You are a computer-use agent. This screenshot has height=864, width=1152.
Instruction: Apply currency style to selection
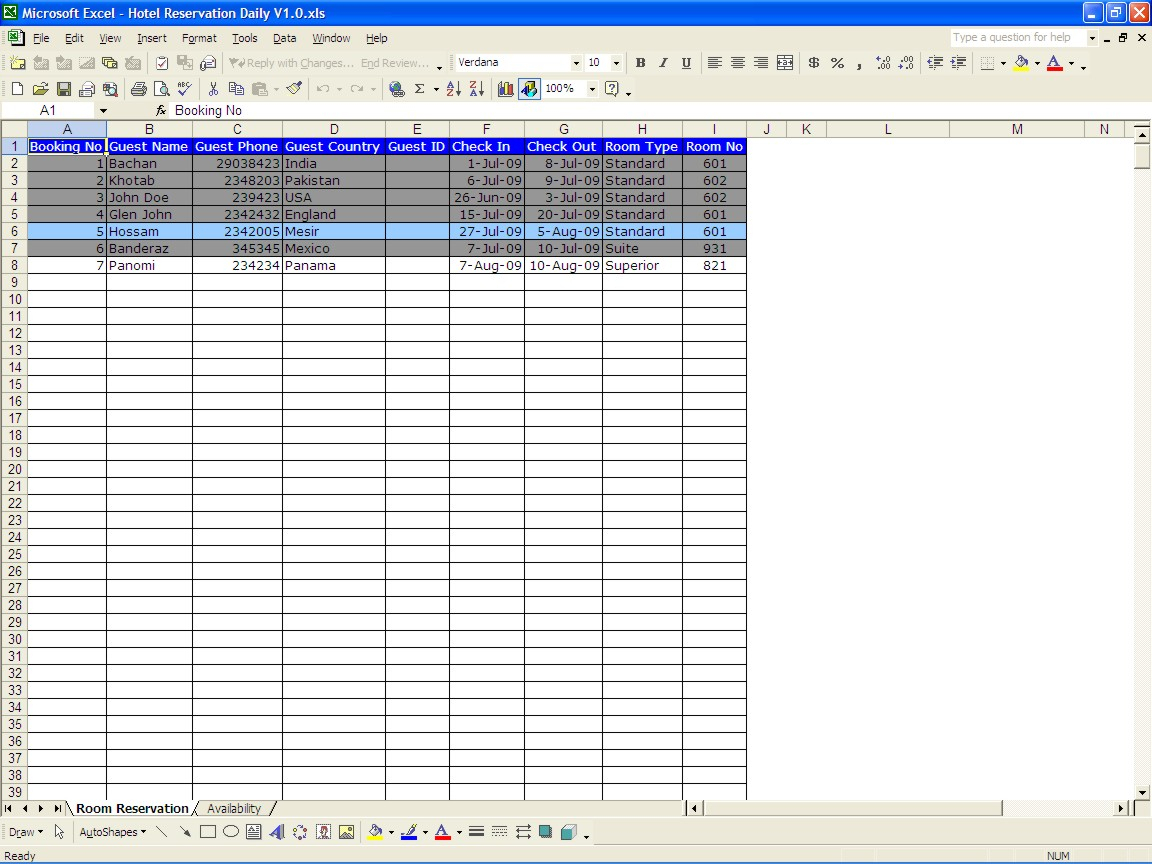point(814,62)
